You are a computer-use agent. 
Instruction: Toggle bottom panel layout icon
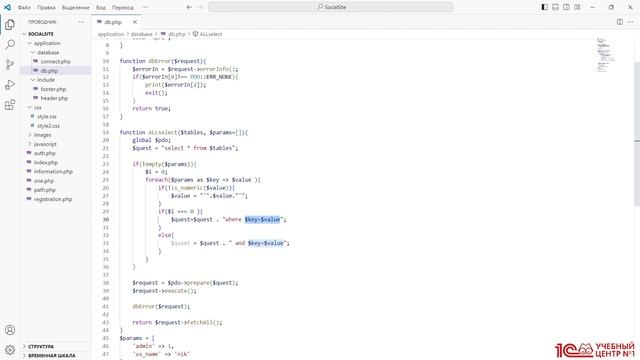[556, 7]
